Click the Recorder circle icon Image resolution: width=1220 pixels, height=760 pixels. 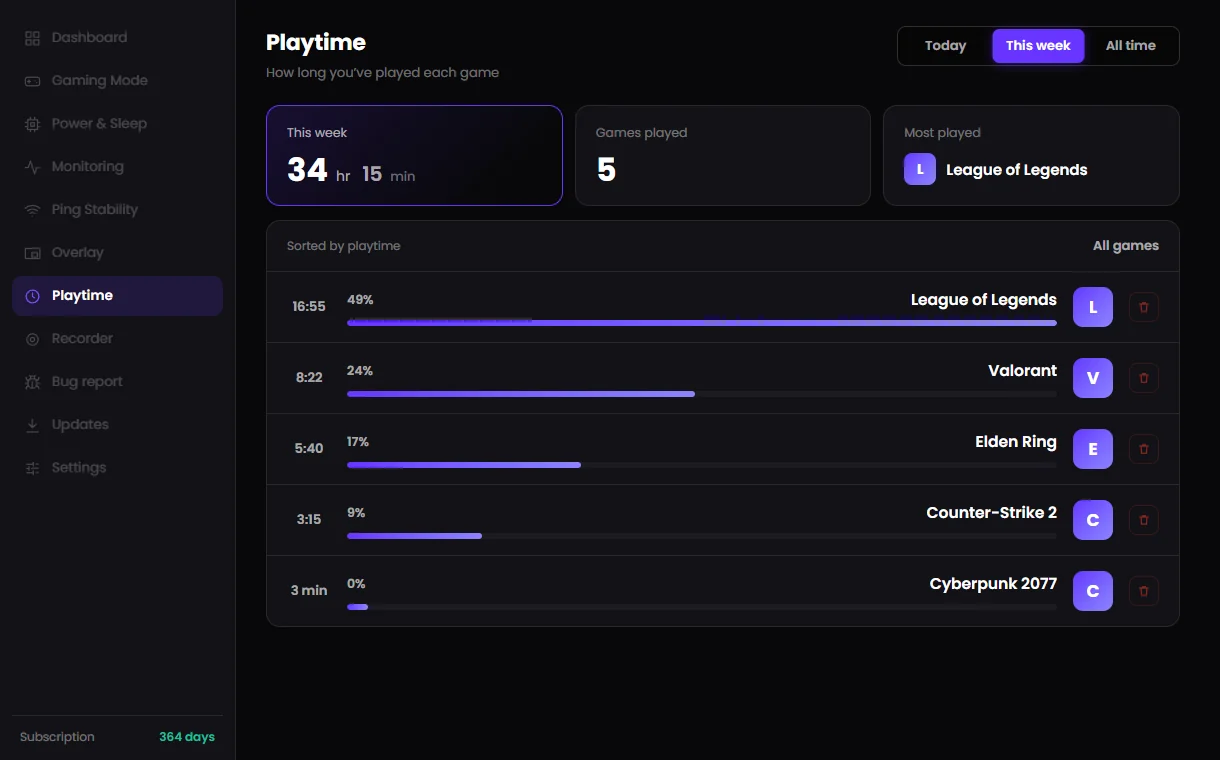(32, 339)
